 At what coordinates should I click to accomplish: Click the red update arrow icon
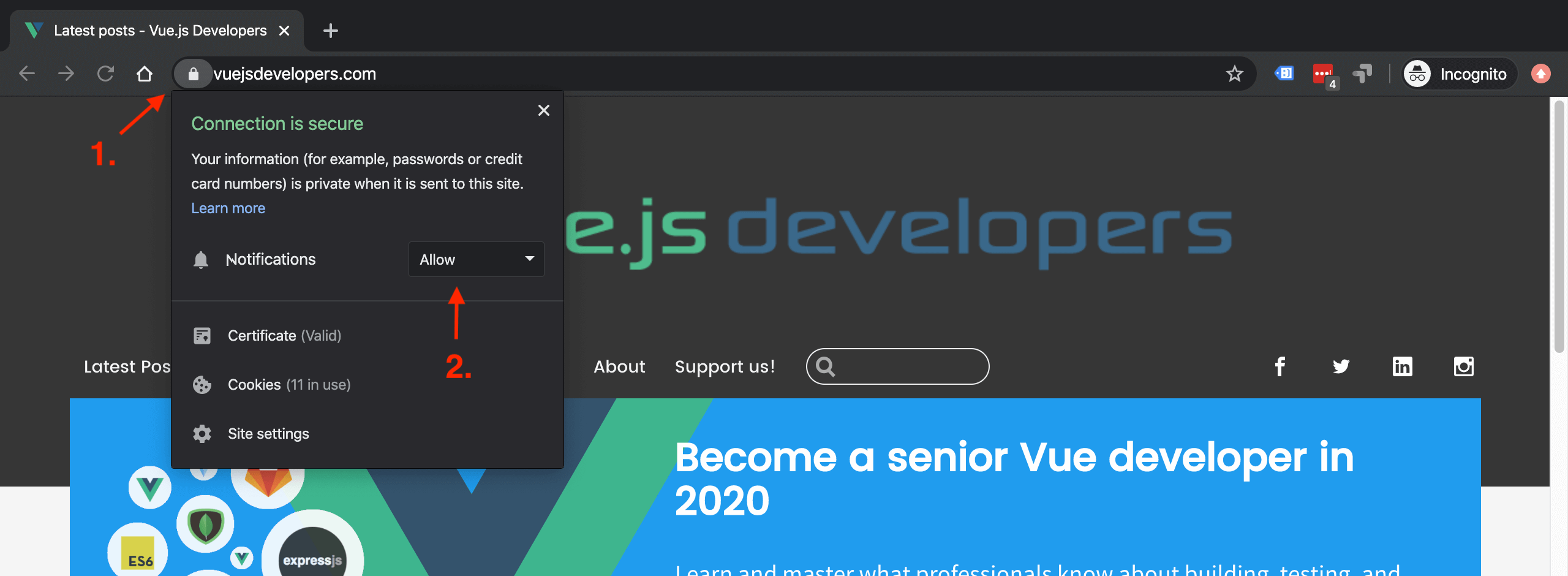(1541, 74)
